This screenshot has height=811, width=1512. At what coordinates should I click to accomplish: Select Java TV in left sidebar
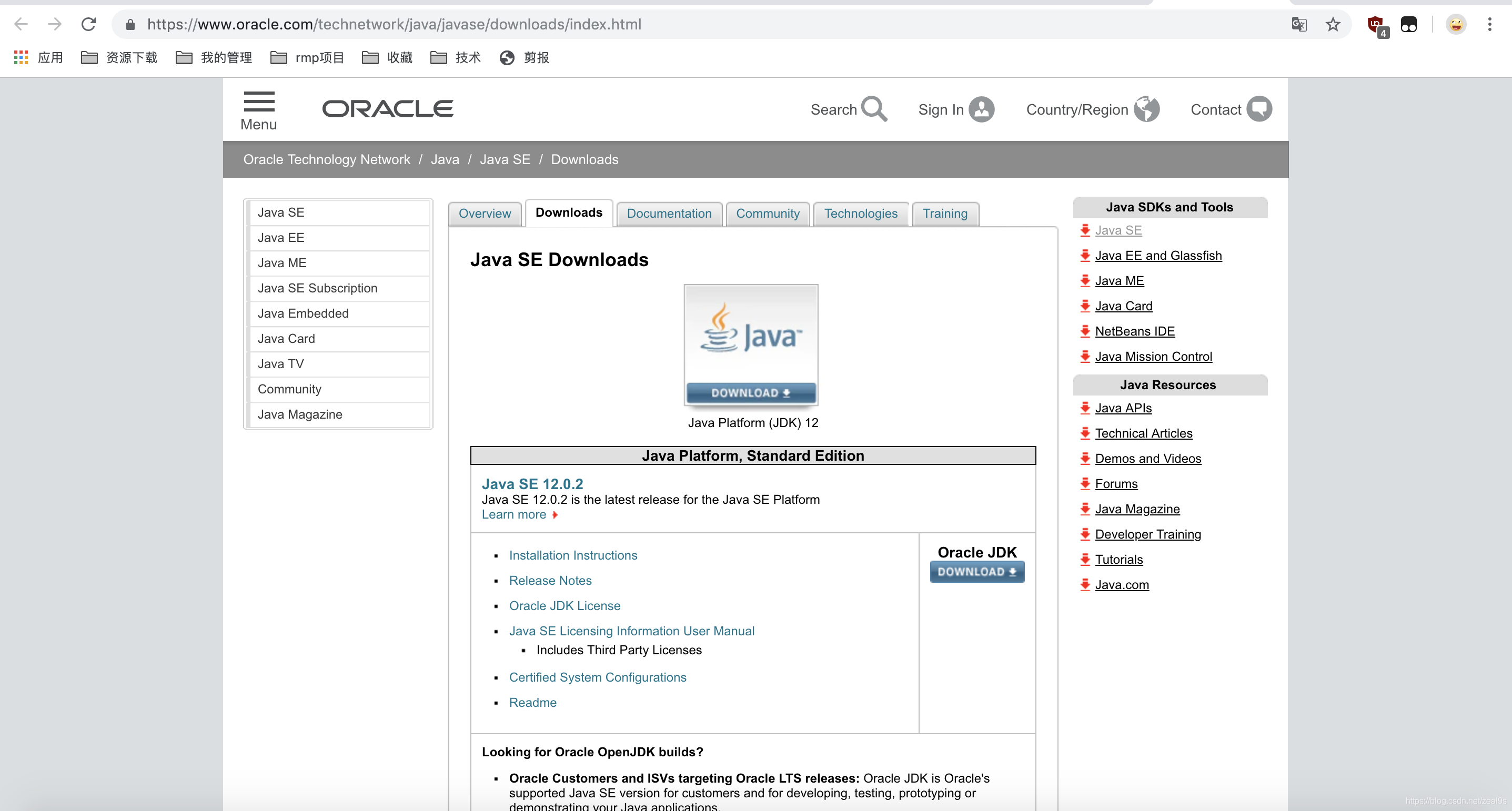339,364
